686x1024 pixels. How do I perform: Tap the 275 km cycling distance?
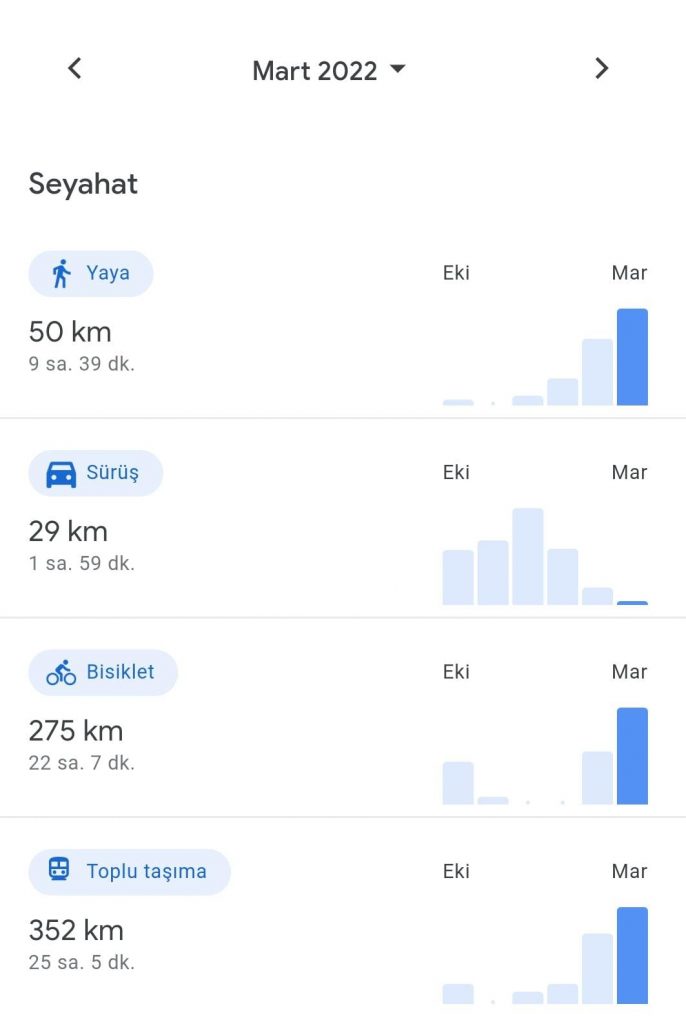(x=76, y=731)
